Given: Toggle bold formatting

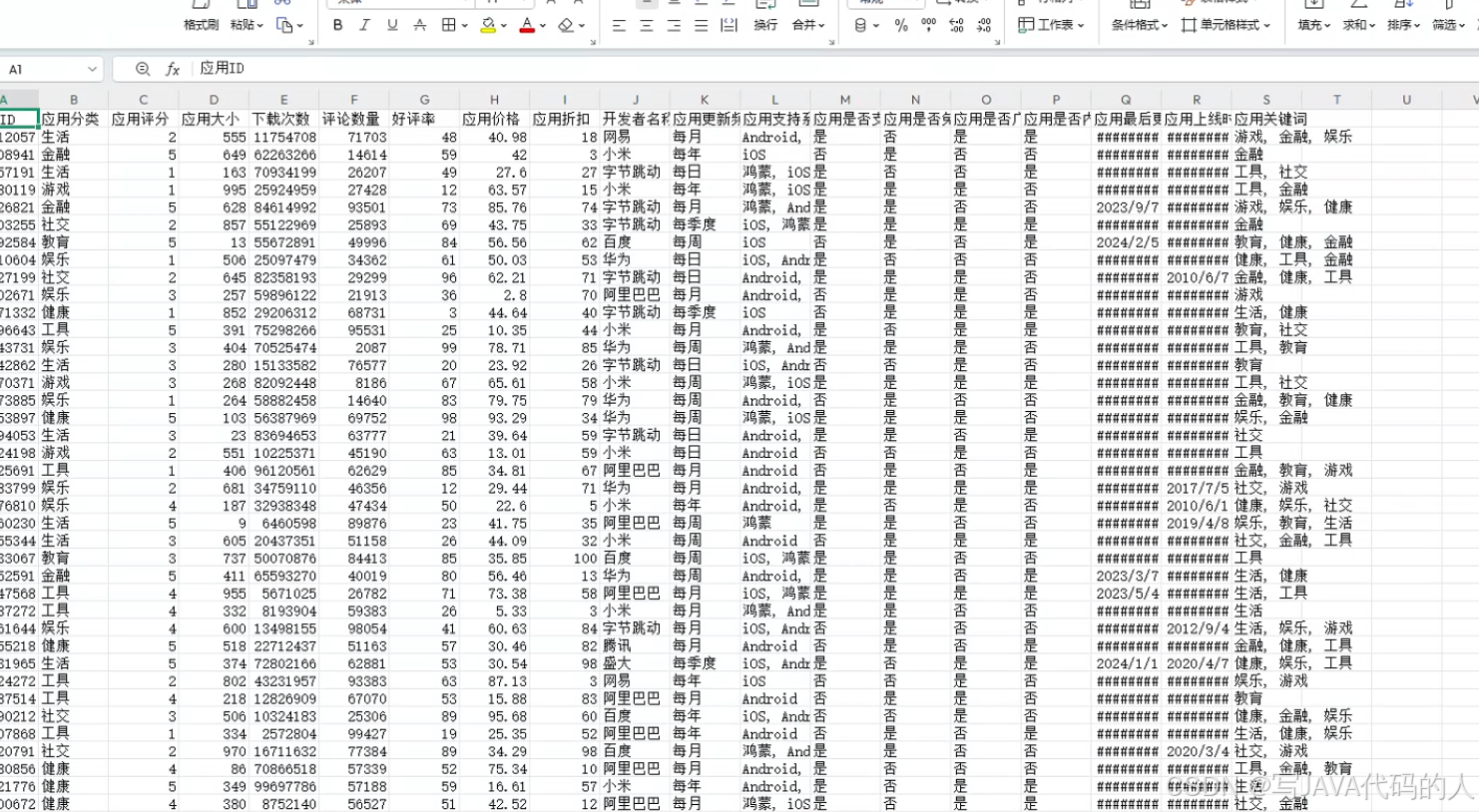Looking at the screenshot, I should (x=337, y=25).
